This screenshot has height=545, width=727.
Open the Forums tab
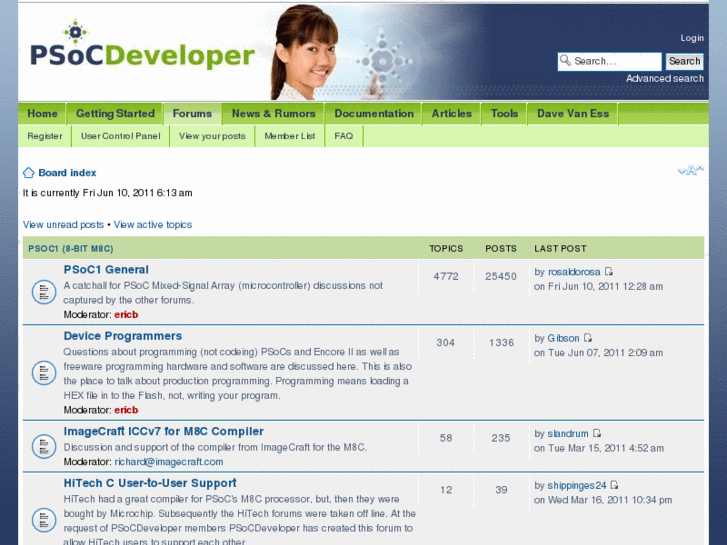click(192, 114)
